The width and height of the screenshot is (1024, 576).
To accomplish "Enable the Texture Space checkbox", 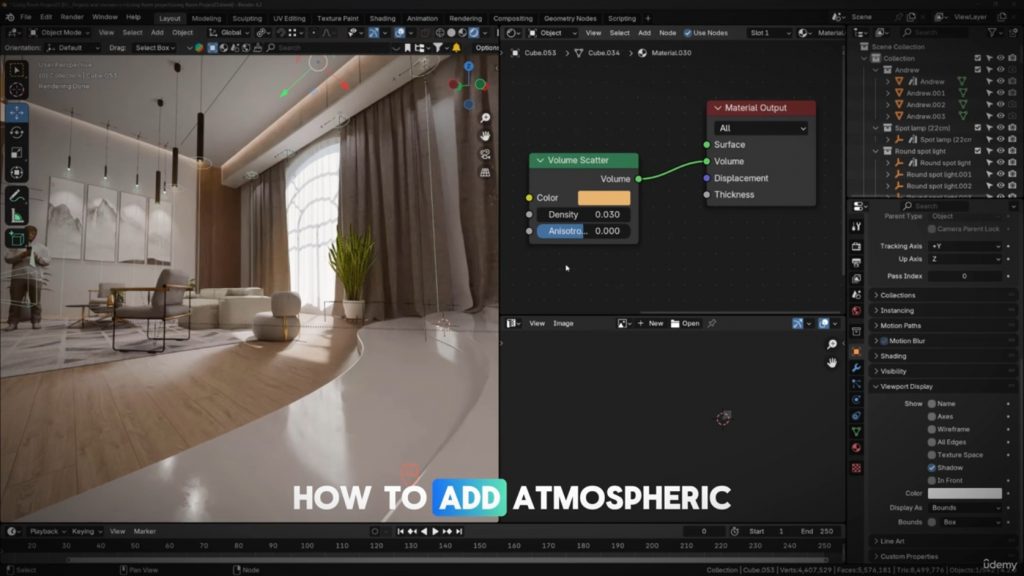I will [932, 455].
